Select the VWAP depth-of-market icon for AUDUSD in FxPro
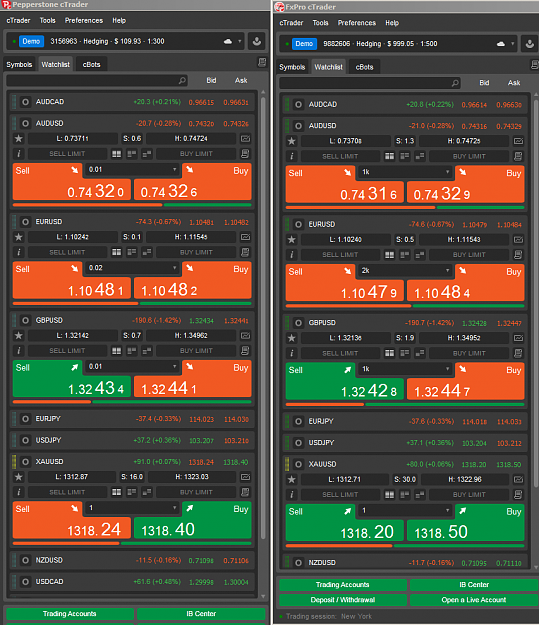The height and width of the screenshot is (625, 539). click(x=420, y=156)
